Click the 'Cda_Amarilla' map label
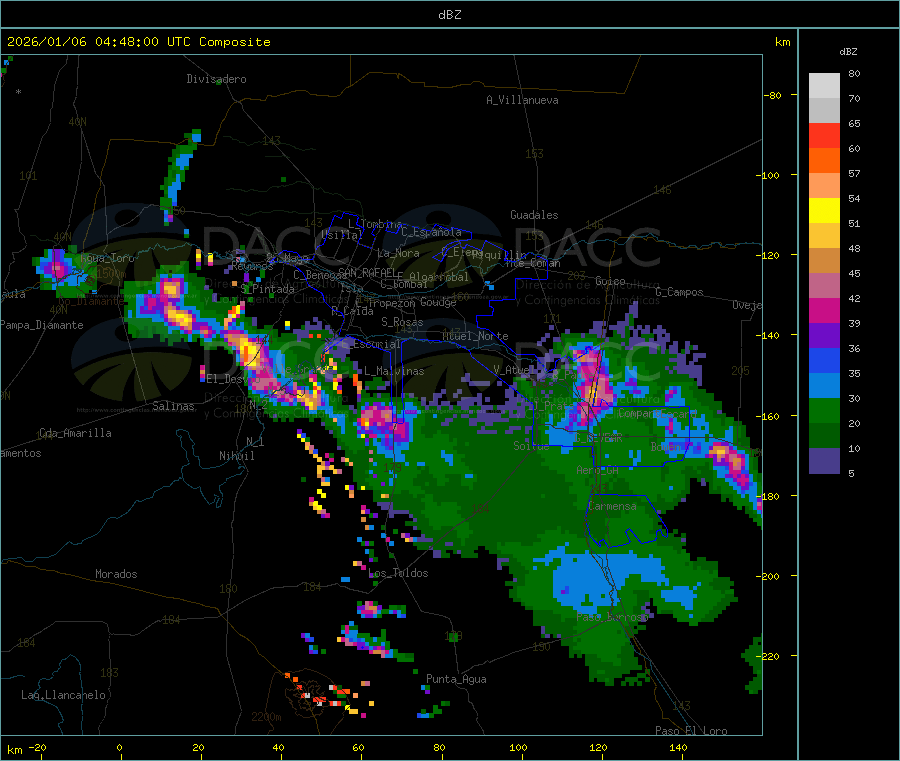The height and width of the screenshot is (761, 900). [x=75, y=433]
